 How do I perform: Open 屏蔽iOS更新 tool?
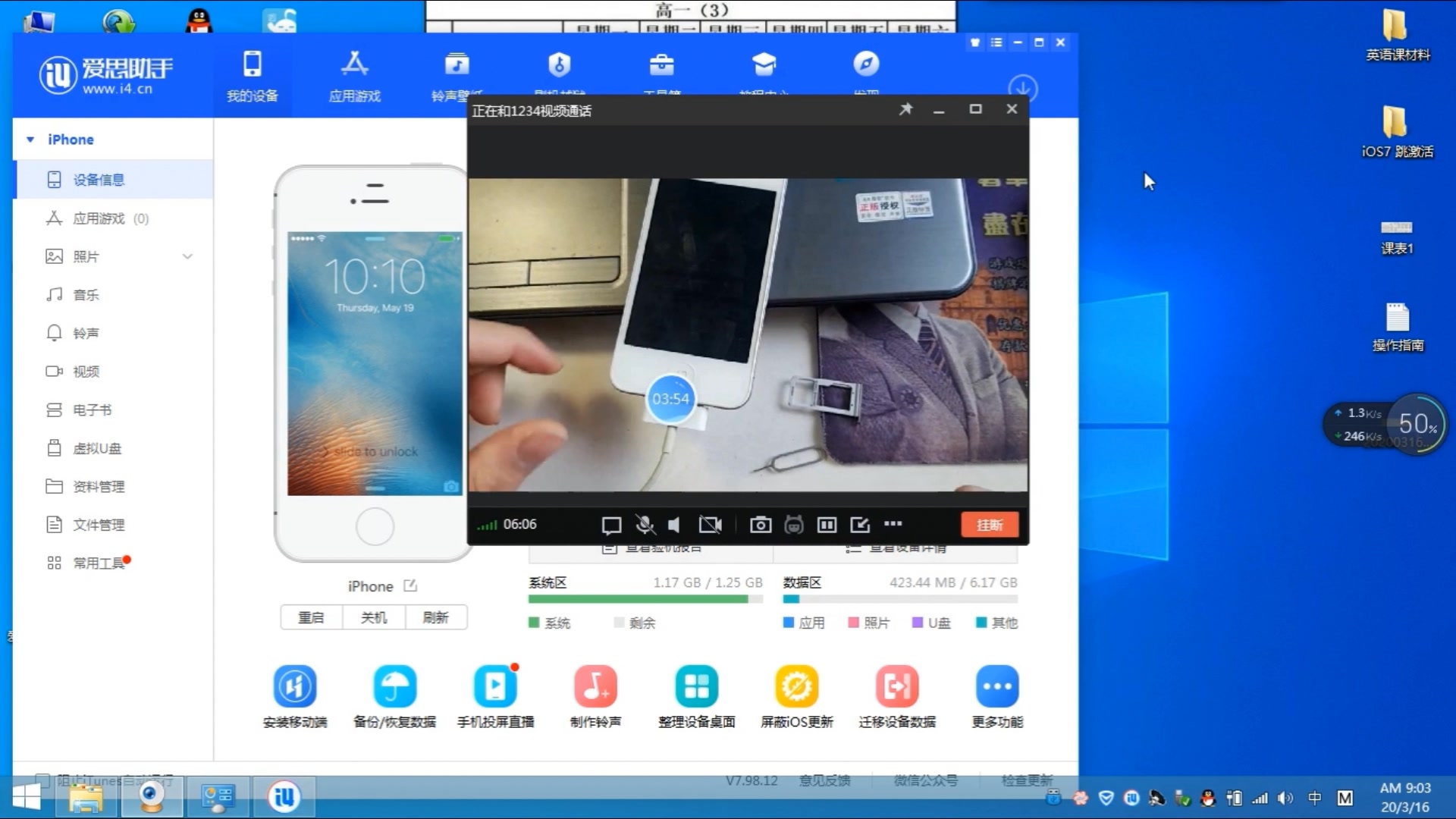(x=797, y=696)
